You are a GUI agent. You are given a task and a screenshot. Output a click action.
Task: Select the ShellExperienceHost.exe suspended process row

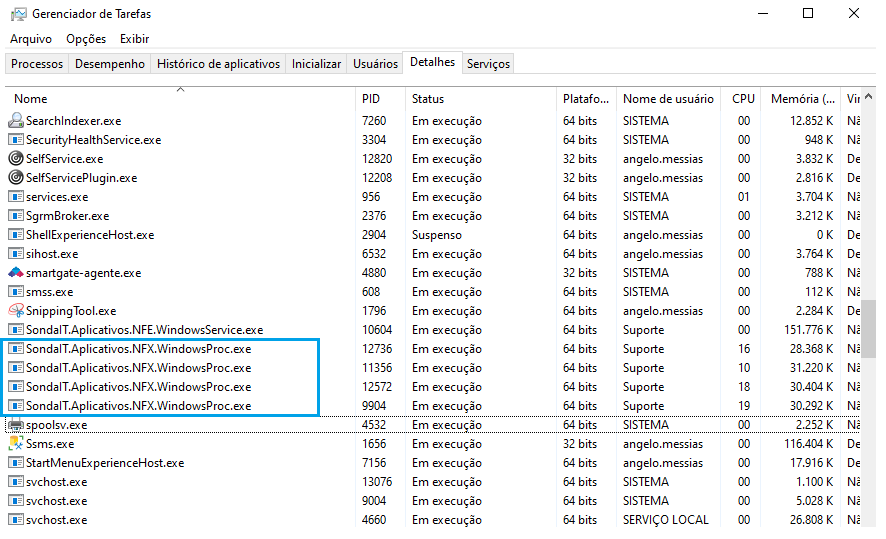[90, 235]
